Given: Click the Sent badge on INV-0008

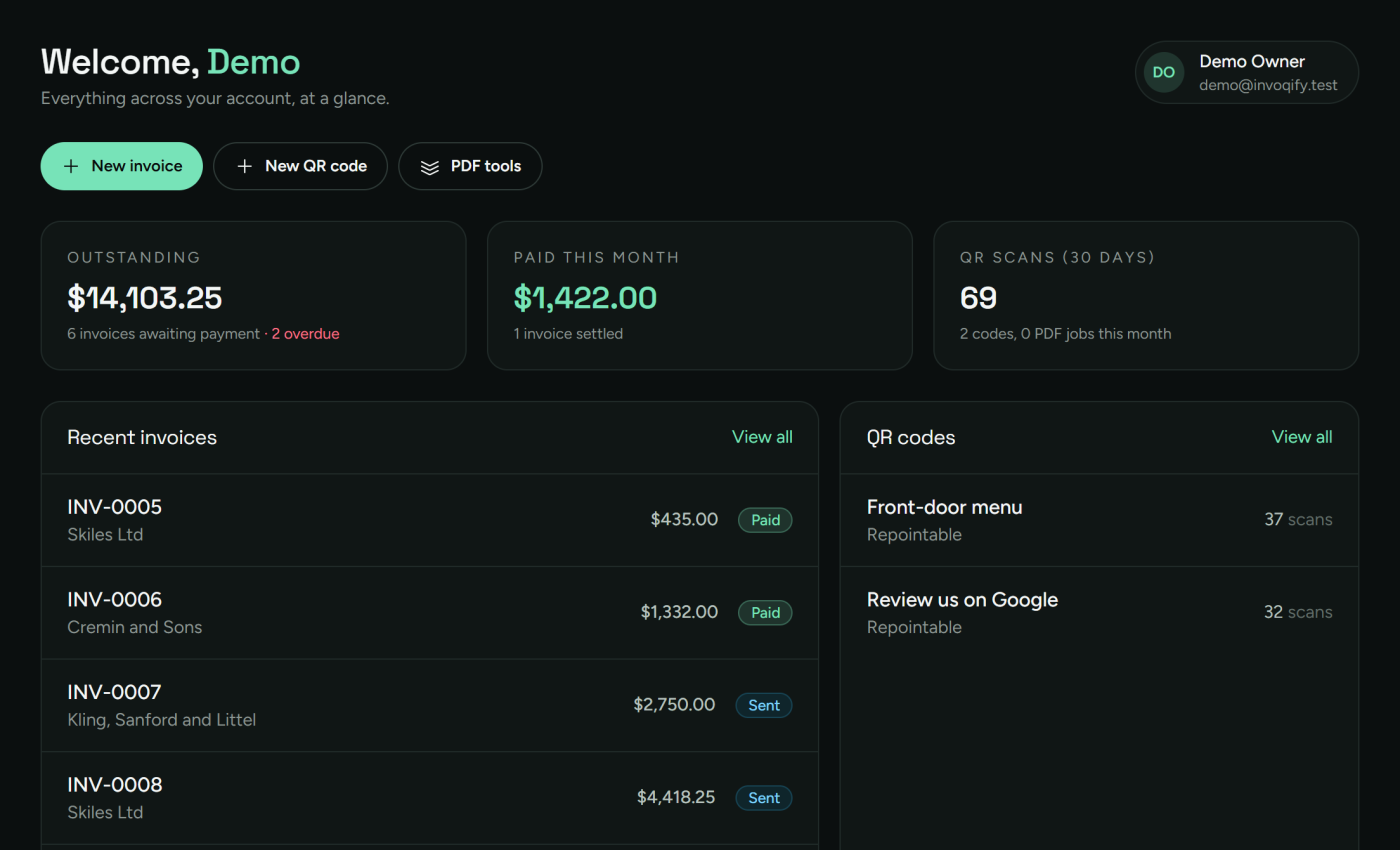Looking at the screenshot, I should click(764, 798).
